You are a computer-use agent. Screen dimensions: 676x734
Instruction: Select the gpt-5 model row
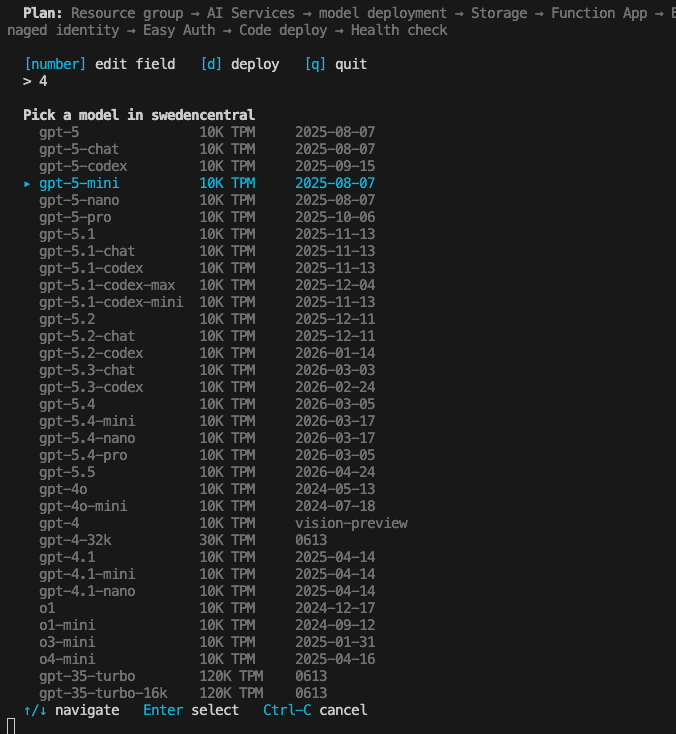(207, 132)
